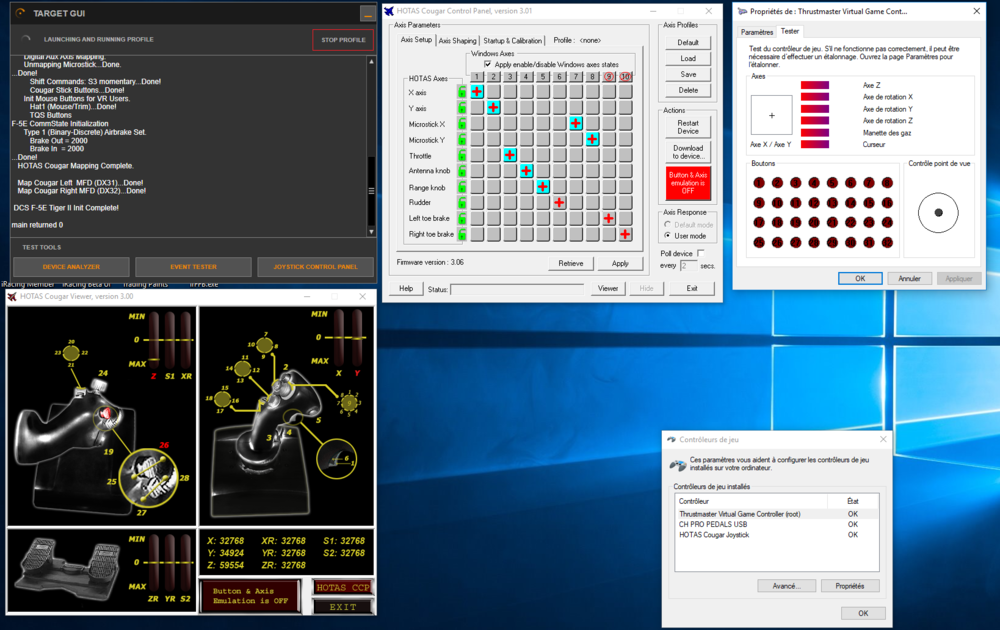Click the Stop Profile button
Viewport: 1000px width, 630px height.
[343, 40]
